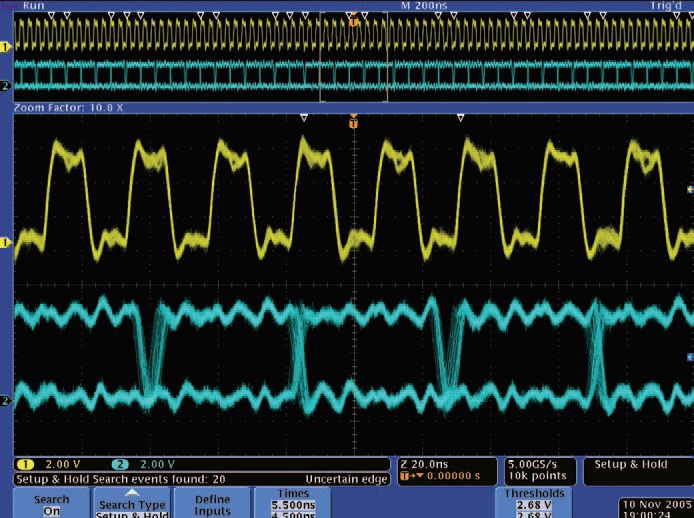The image size is (694, 518).
Task: Toggle Search On button
Action: coord(51,503)
